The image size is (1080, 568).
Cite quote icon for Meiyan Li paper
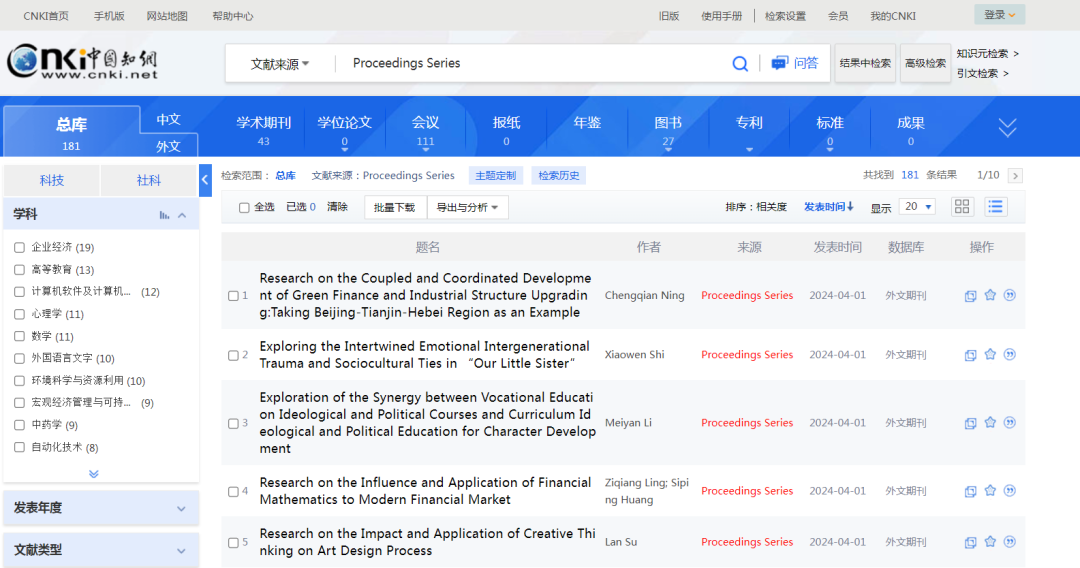coord(1010,423)
